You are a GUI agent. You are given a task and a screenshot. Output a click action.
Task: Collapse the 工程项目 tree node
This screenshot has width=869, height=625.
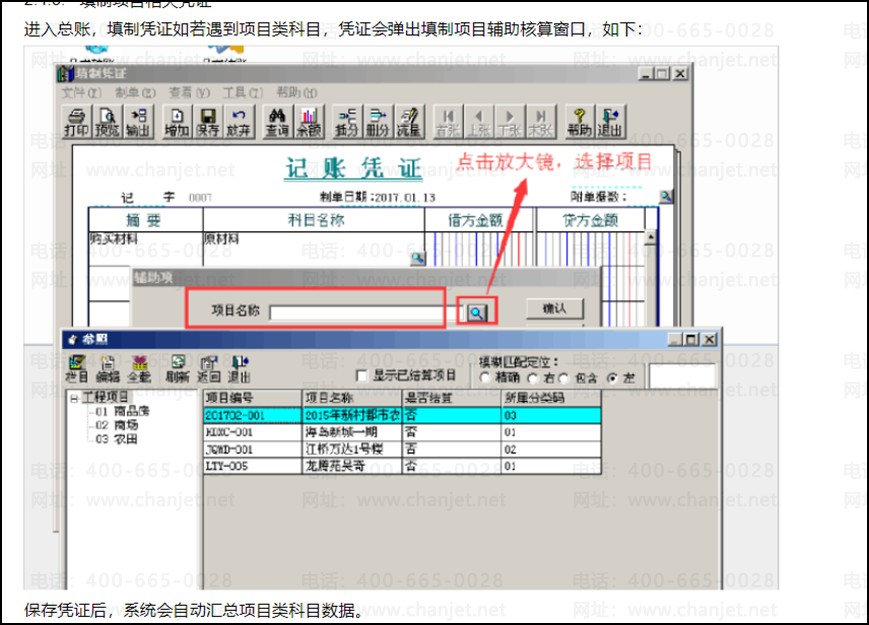[x=74, y=398]
